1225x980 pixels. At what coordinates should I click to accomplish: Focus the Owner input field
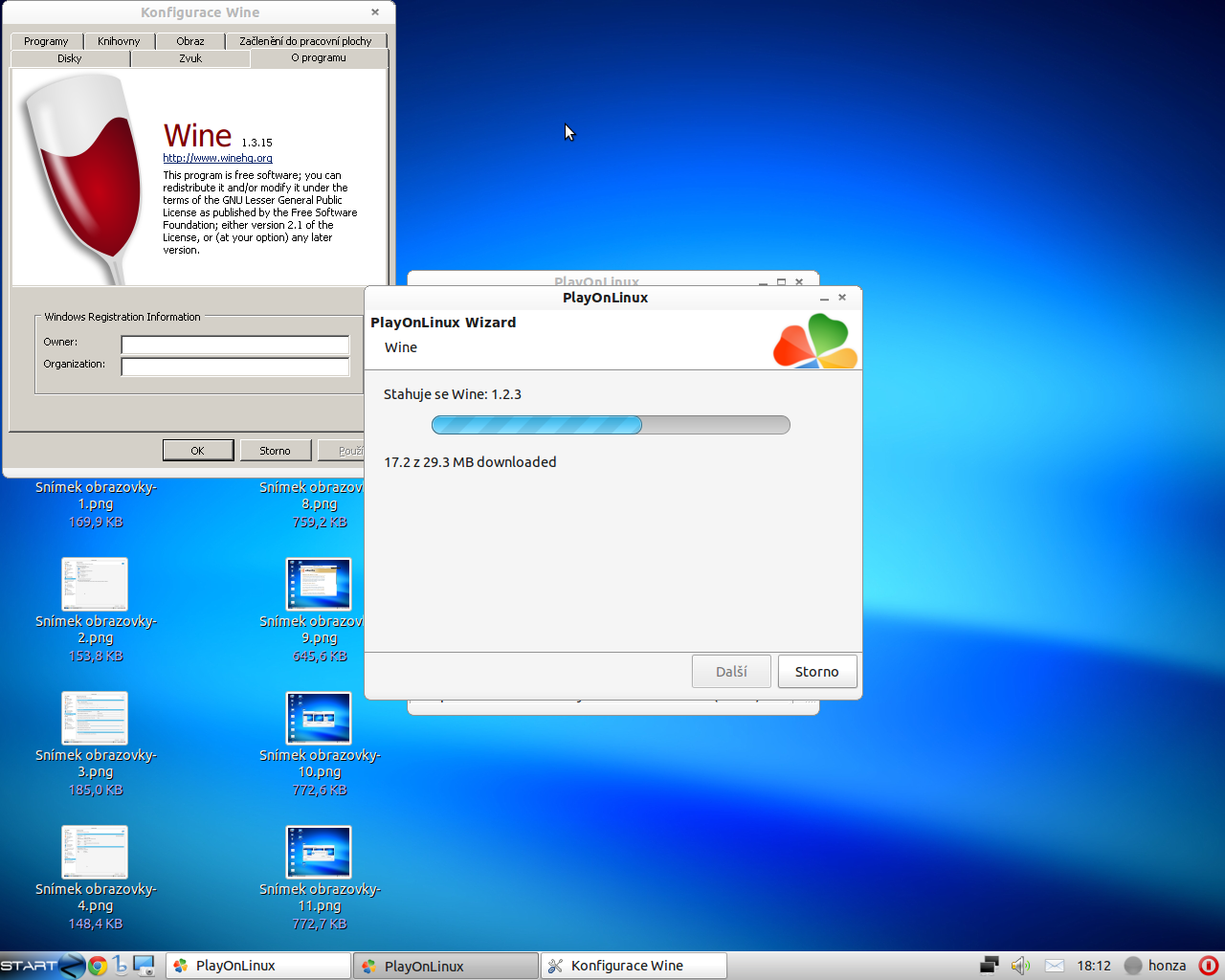point(235,345)
